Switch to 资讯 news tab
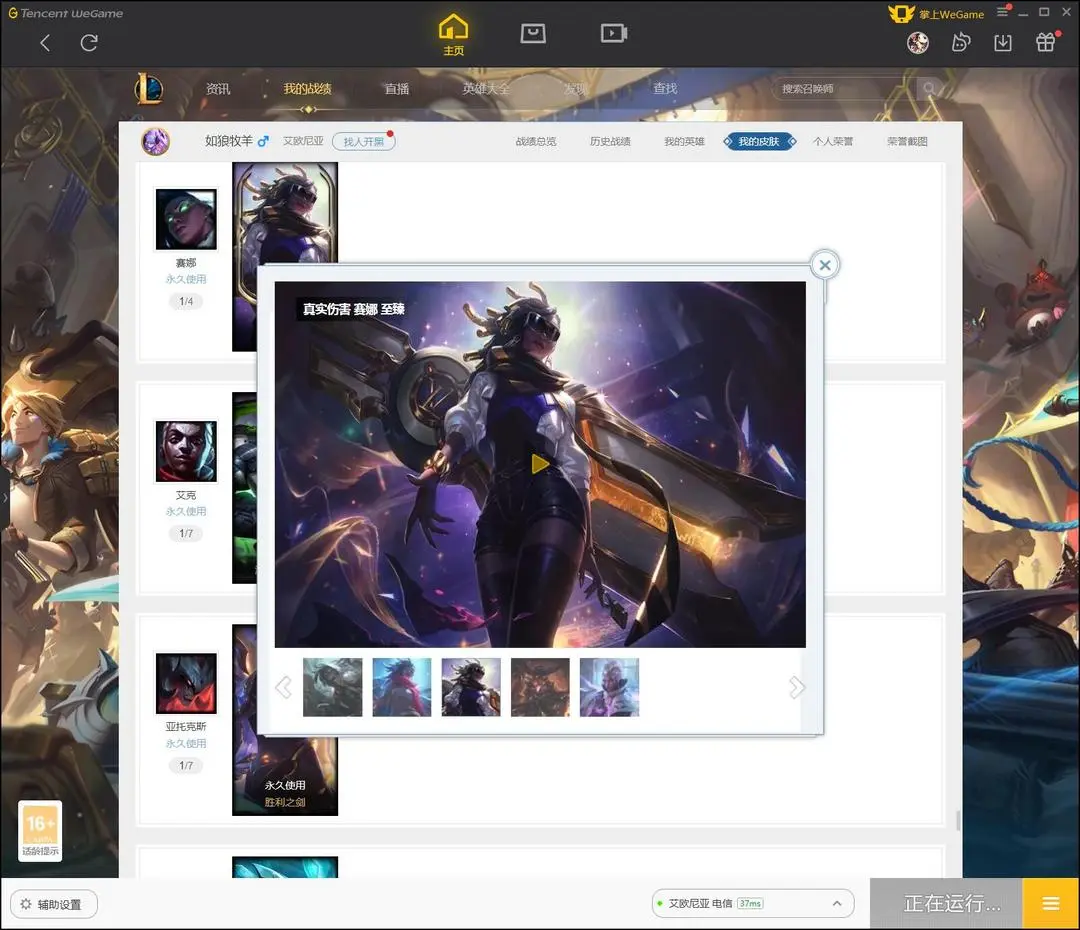1080x930 pixels. [x=218, y=89]
